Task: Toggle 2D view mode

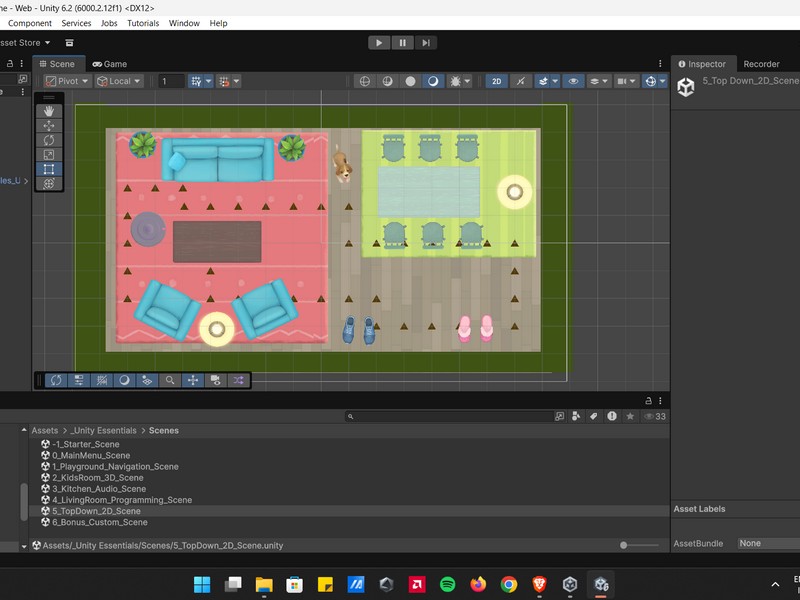Action: click(496, 81)
